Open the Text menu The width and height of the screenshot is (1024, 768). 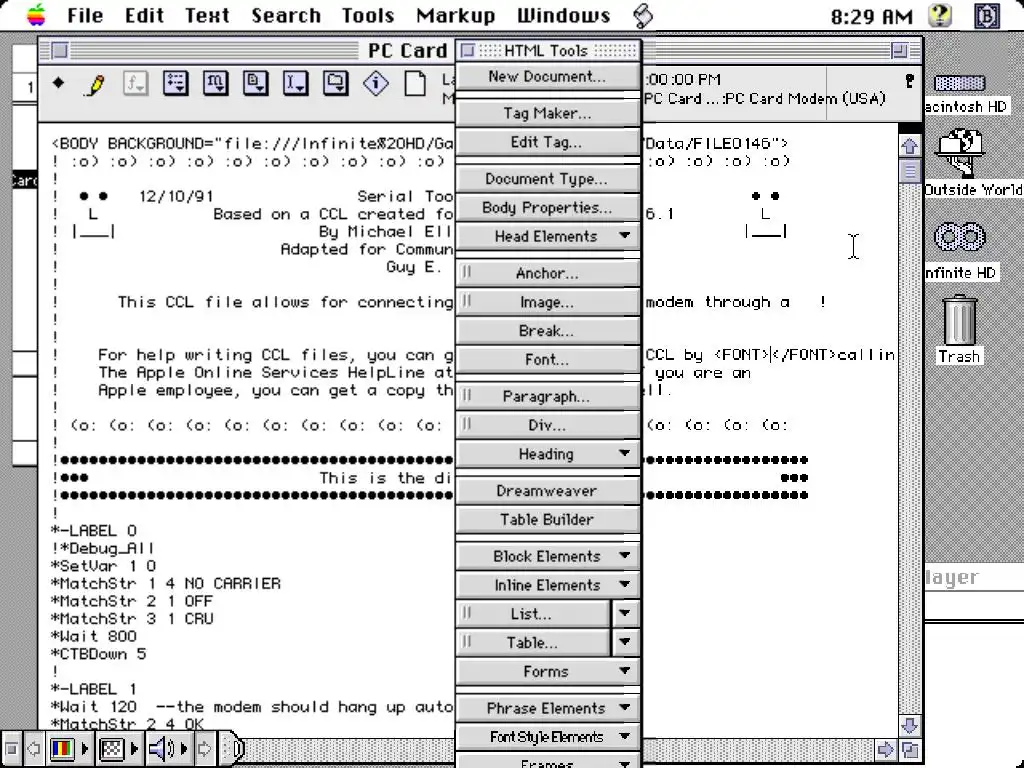point(207,15)
